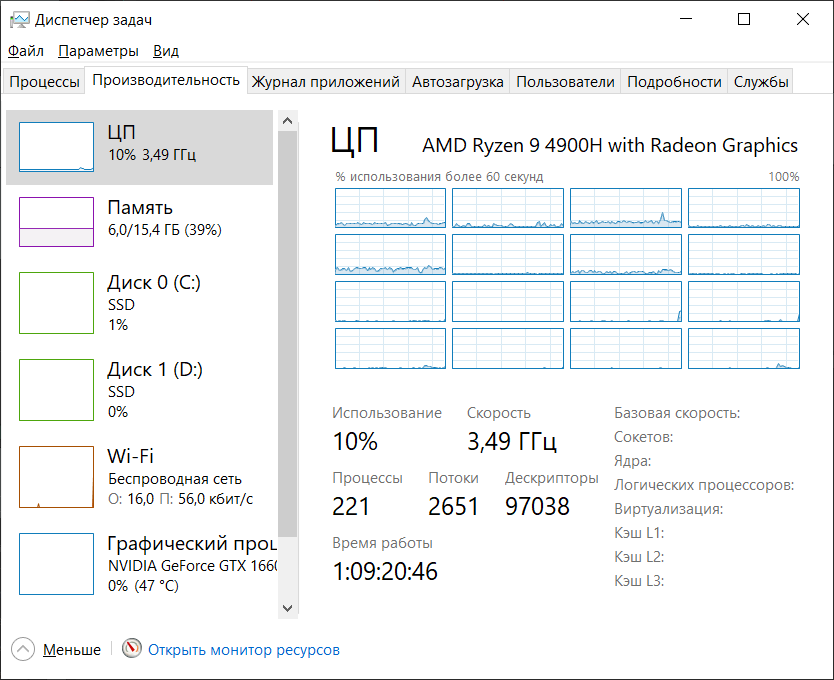The image size is (834, 680).
Task: Close the Диспетчер задач window
Action: 803,19
